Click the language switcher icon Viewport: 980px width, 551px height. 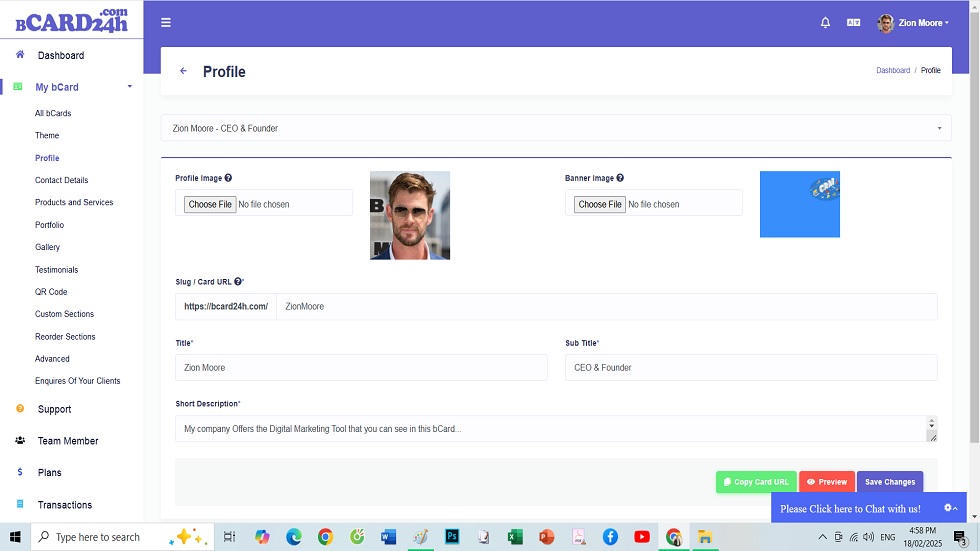tap(853, 22)
